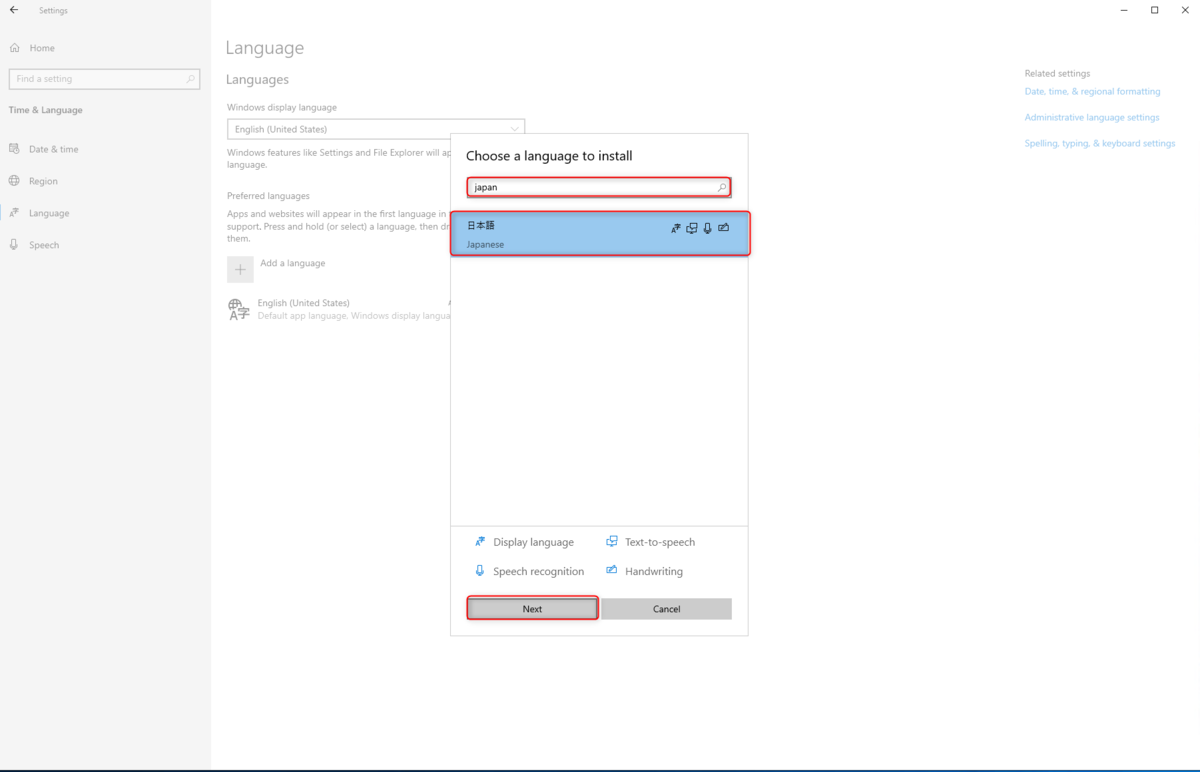The image size is (1200, 772).
Task: Open the Windows display language dropdown
Action: coord(376,129)
